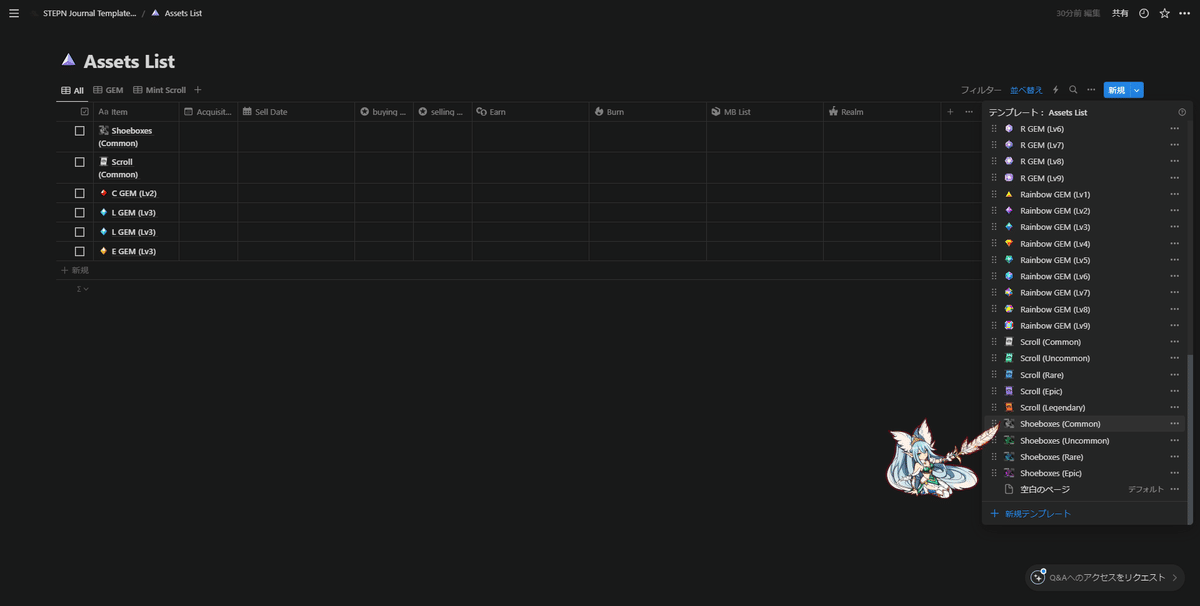Open the Acquisition date column header menu

coord(208,112)
